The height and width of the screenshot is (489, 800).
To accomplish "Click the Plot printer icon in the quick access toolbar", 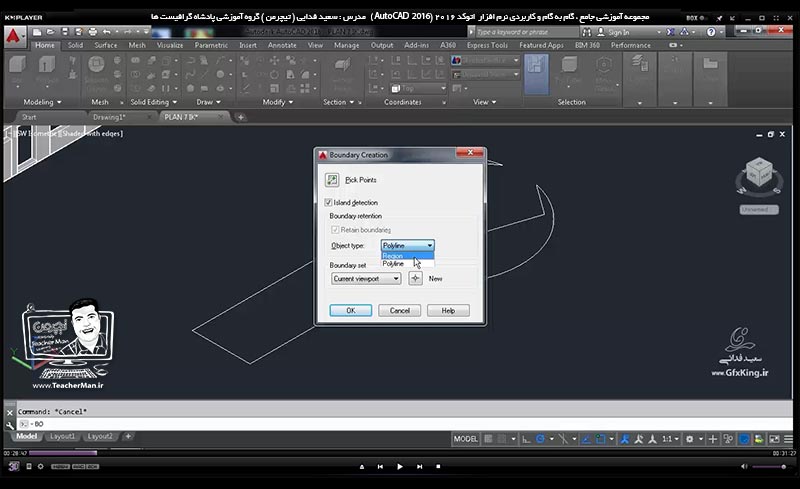I will 92,32.
